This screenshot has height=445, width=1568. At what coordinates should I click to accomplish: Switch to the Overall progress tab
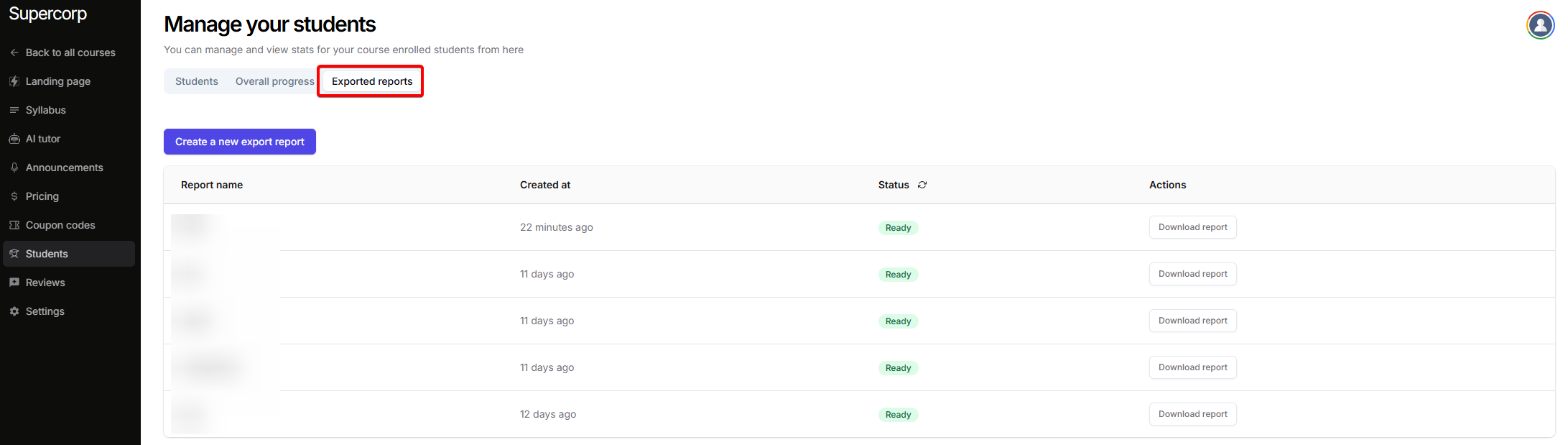[x=274, y=81]
